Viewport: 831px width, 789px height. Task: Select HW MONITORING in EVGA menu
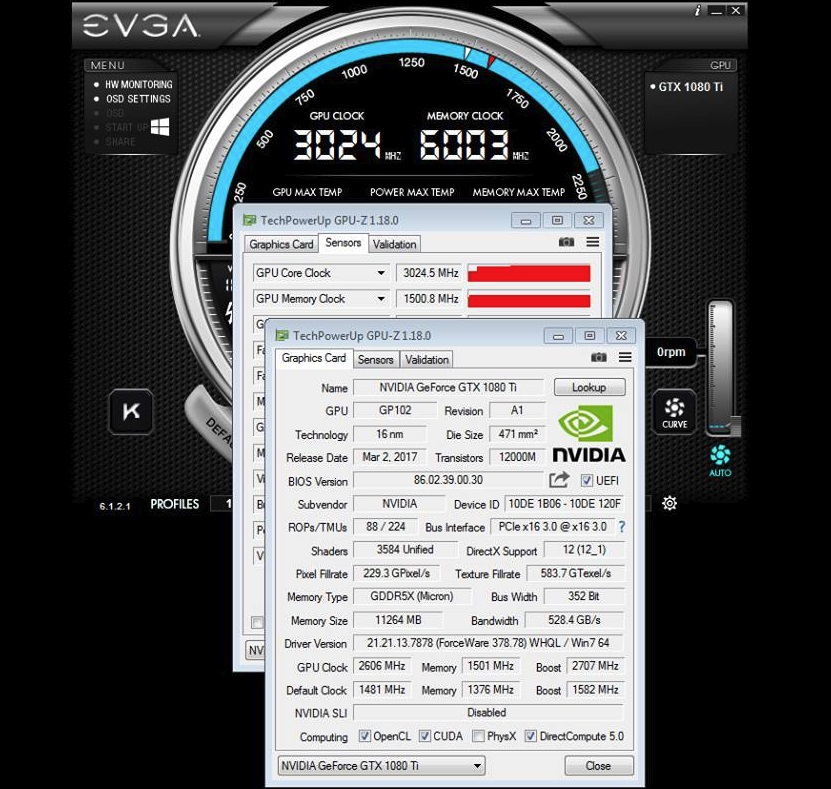[x=139, y=85]
